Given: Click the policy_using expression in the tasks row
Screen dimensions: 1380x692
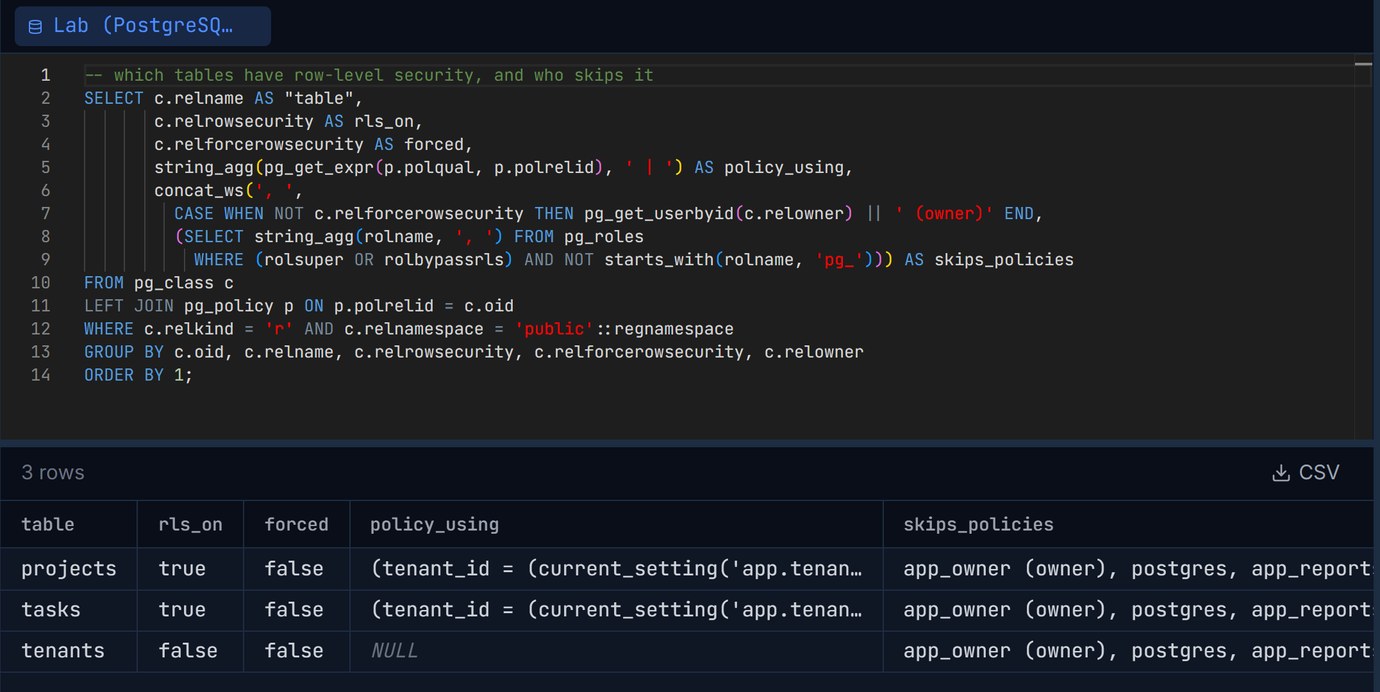Looking at the screenshot, I should point(616,610).
